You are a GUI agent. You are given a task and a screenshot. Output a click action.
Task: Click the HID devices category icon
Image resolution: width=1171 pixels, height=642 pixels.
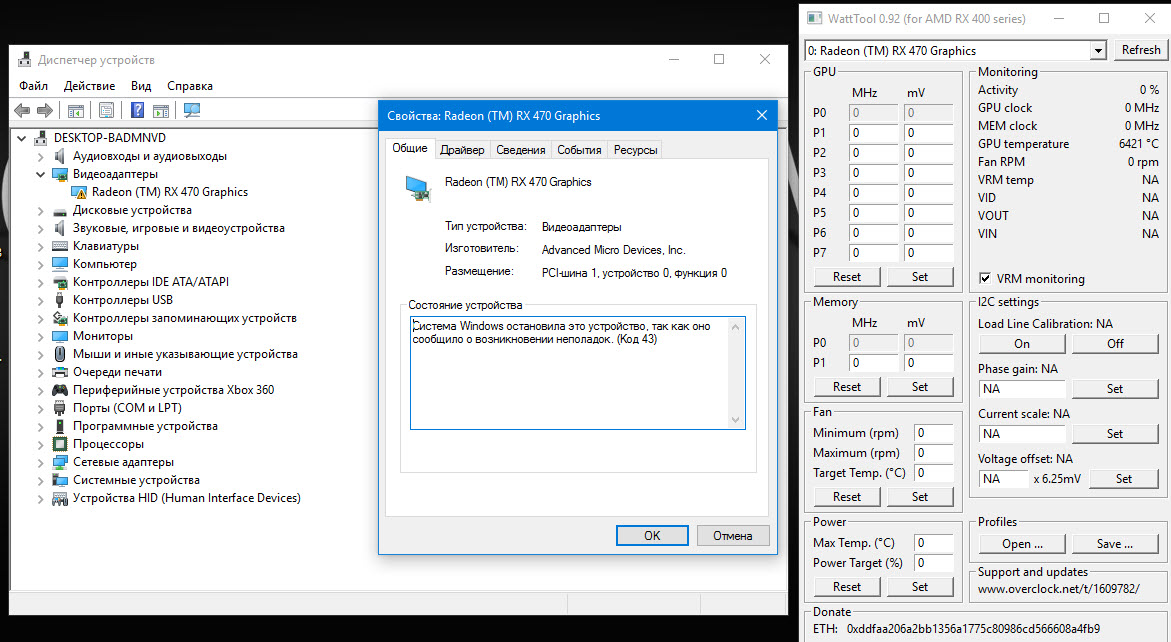[x=60, y=498]
